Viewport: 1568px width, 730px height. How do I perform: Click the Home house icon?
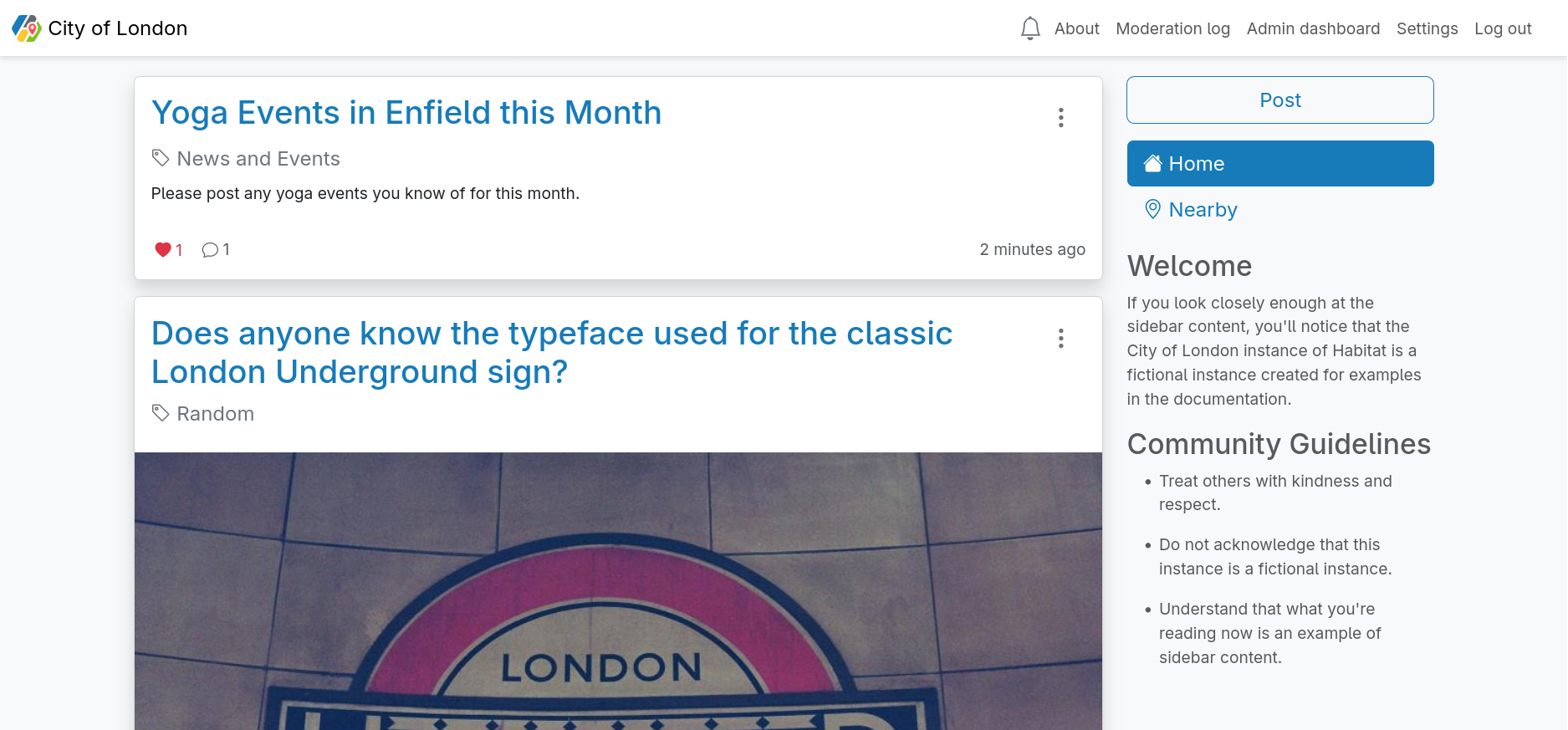(1152, 164)
